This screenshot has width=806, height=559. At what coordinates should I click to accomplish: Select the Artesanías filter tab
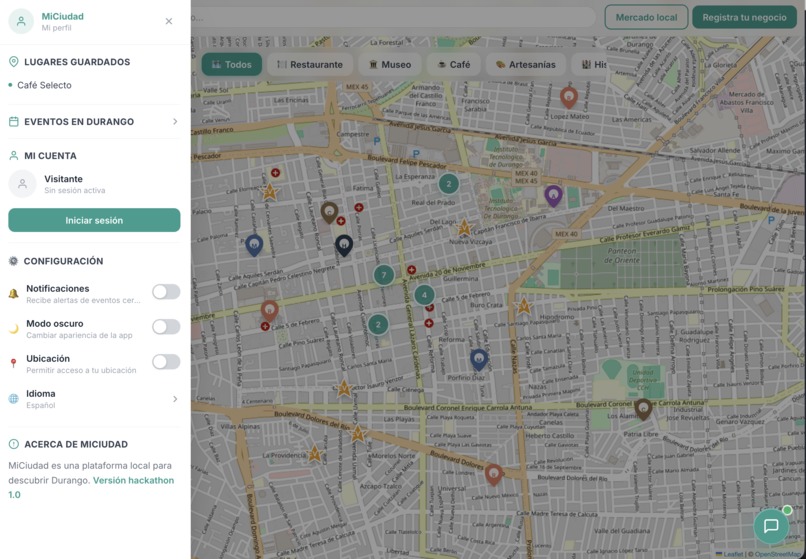point(525,64)
